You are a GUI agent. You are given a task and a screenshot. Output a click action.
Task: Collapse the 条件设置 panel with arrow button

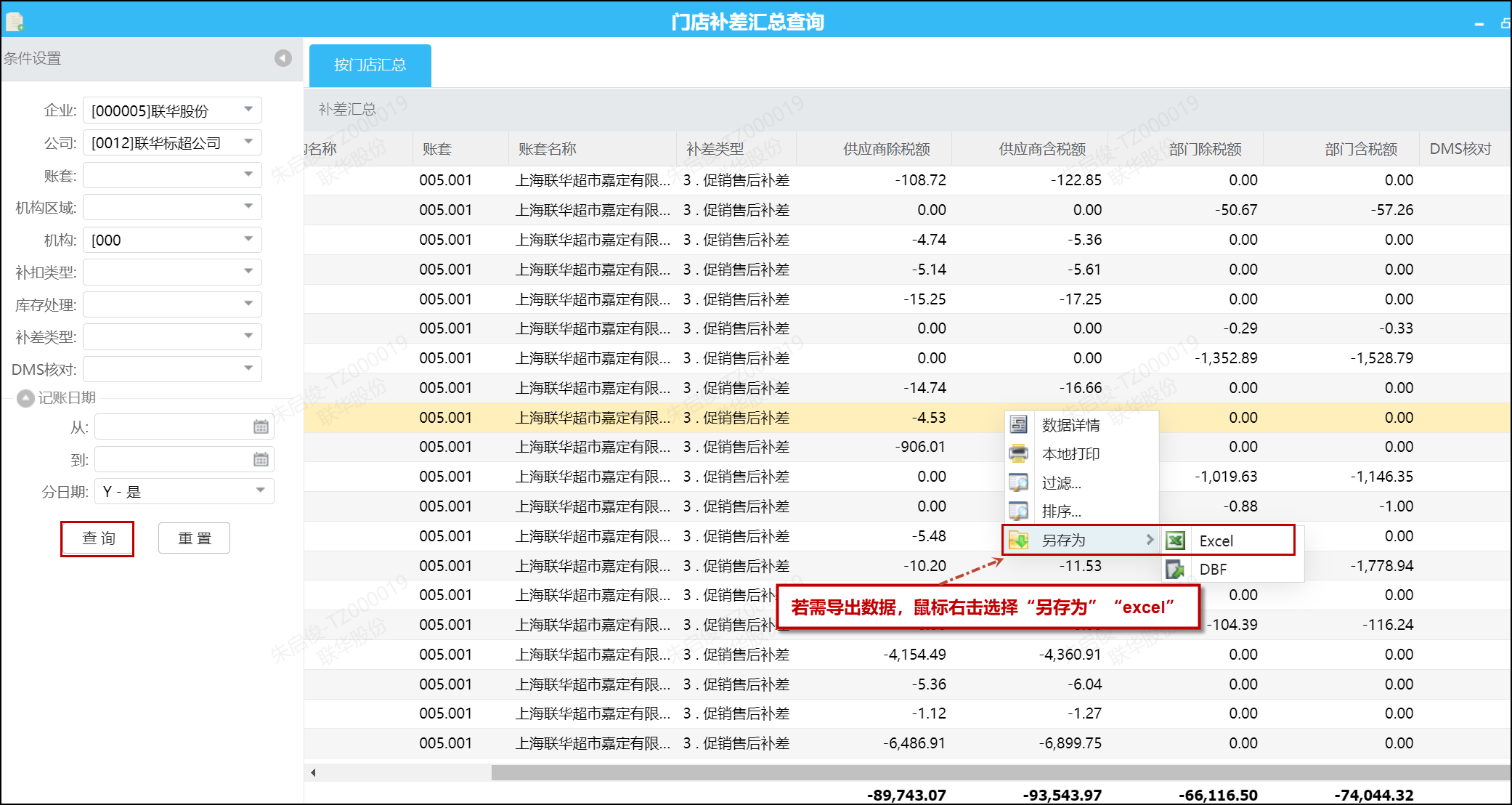point(283,58)
